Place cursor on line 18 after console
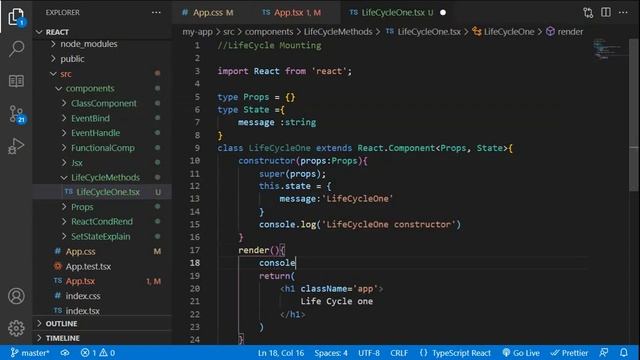The height and width of the screenshot is (360, 640). [x=296, y=263]
